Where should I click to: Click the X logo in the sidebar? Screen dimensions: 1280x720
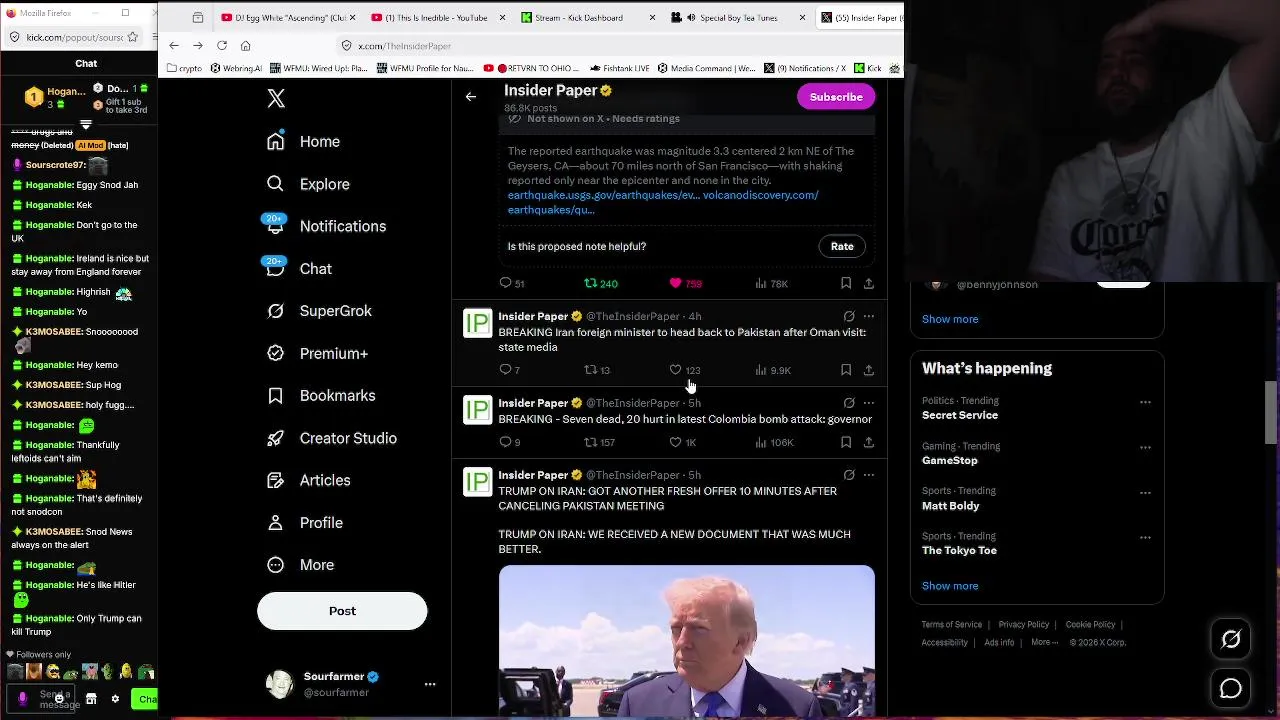pos(276,98)
